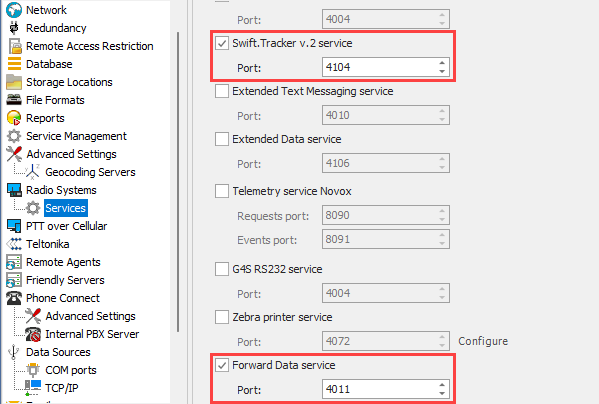Viewport: 599px width, 404px height.
Task: Click the Storage Locations folder icon
Action: [14, 82]
